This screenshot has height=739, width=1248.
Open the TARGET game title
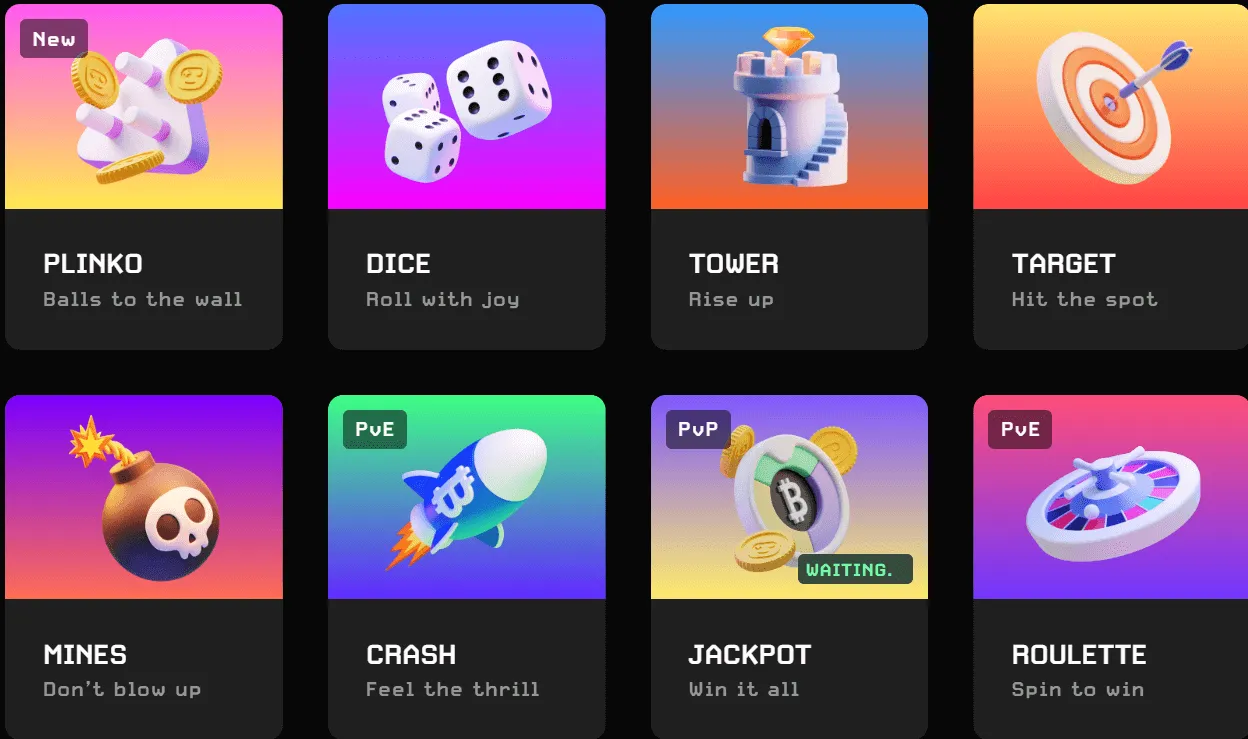click(1063, 264)
